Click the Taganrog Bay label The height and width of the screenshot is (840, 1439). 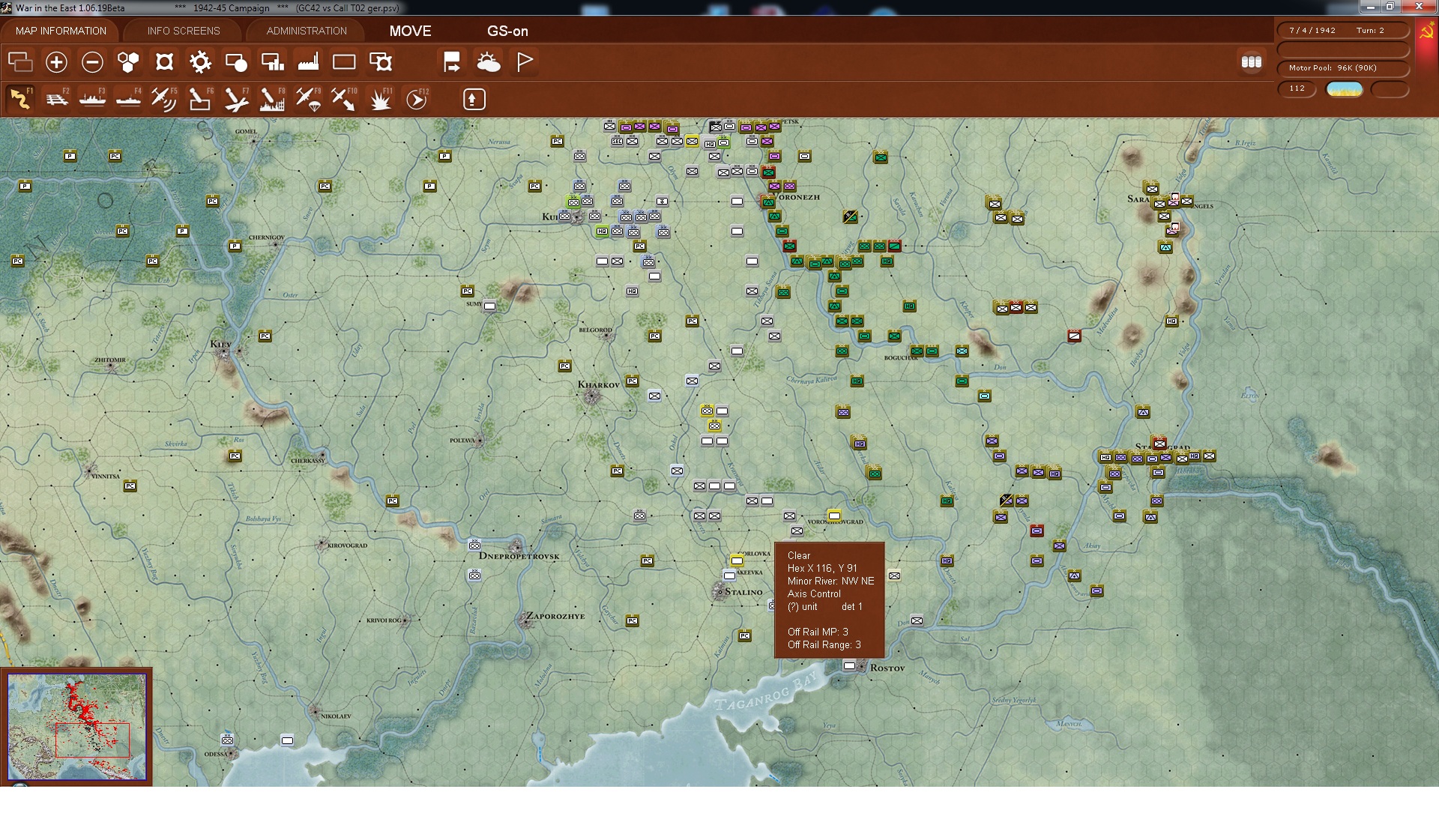point(764,693)
